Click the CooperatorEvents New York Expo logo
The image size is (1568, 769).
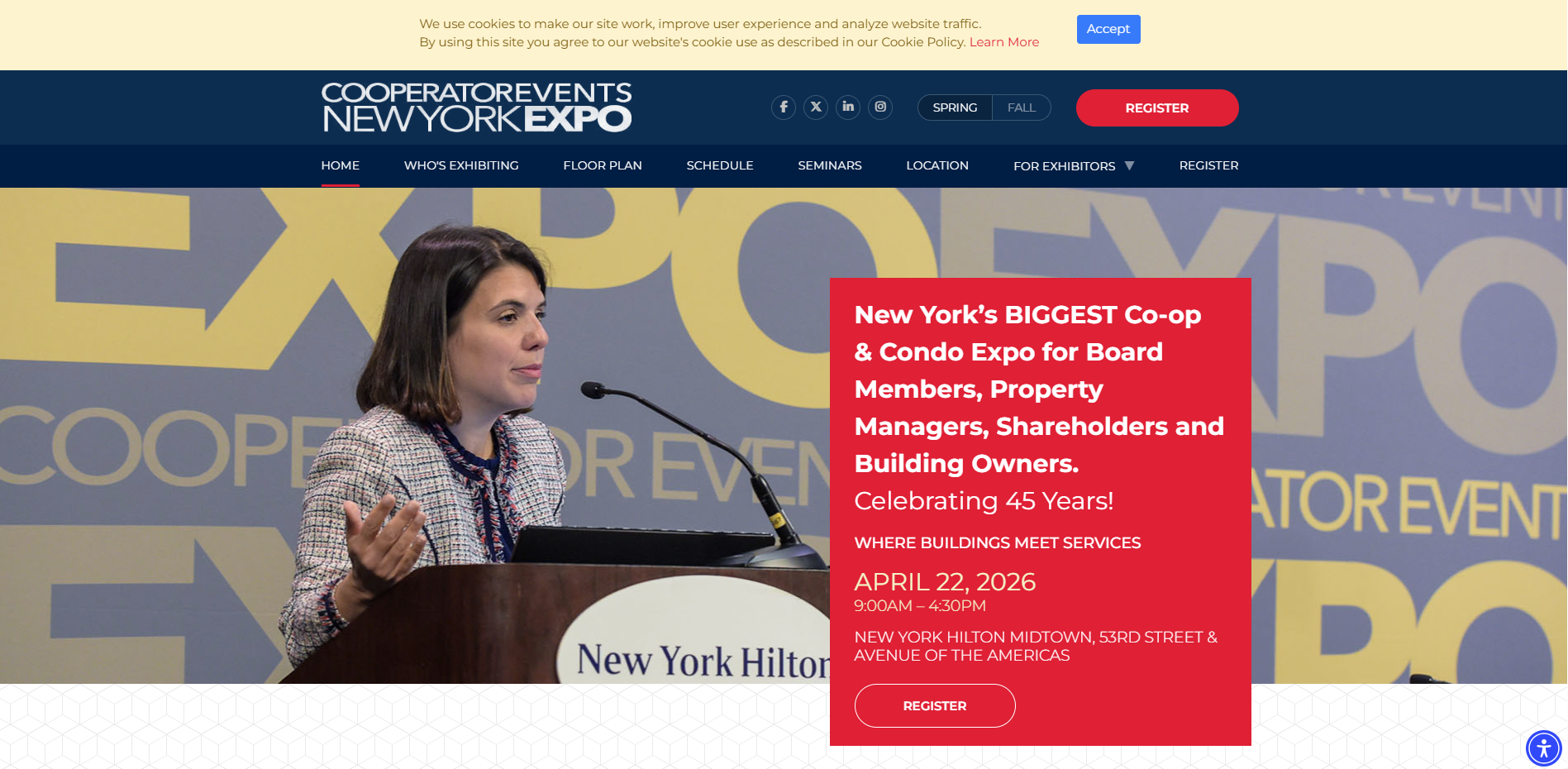tap(476, 107)
